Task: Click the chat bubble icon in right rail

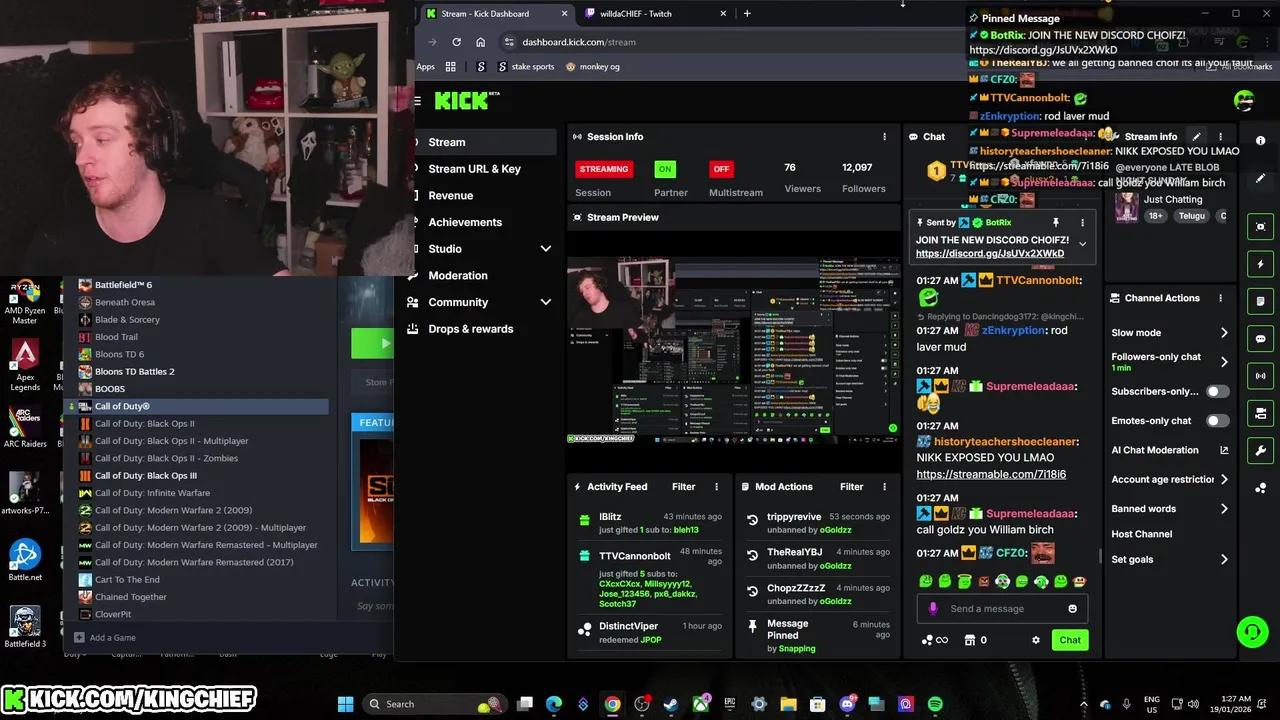Action: tap(1260, 339)
